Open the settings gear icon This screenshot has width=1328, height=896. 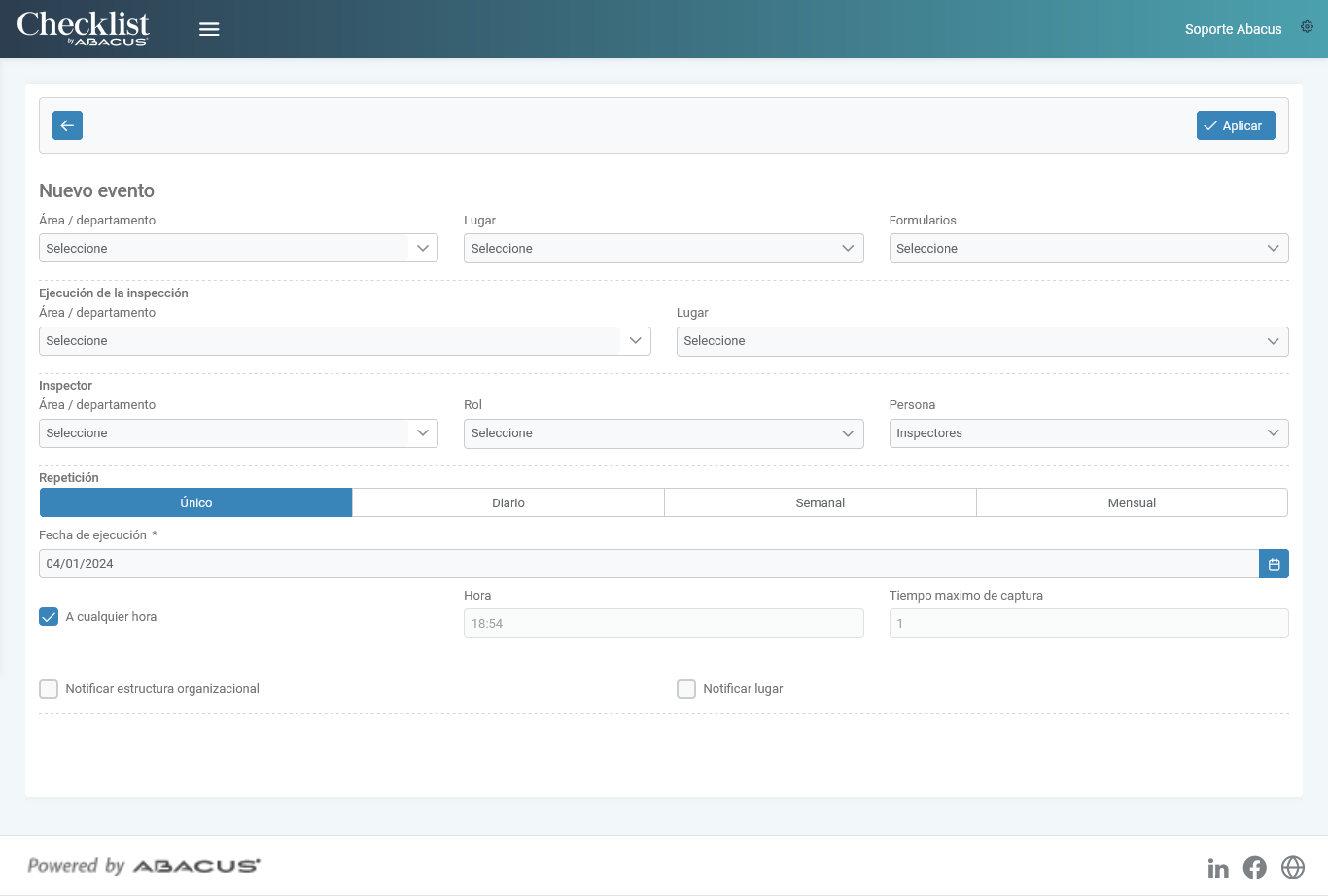pyautogui.click(x=1307, y=27)
